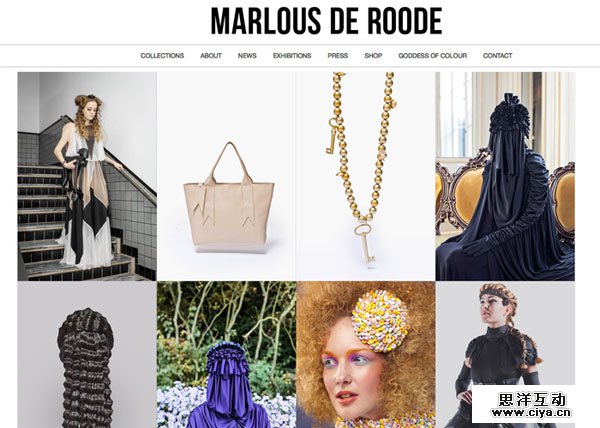Open the staircase dress model photo
Screen dimensions: 600x428
[87, 176]
